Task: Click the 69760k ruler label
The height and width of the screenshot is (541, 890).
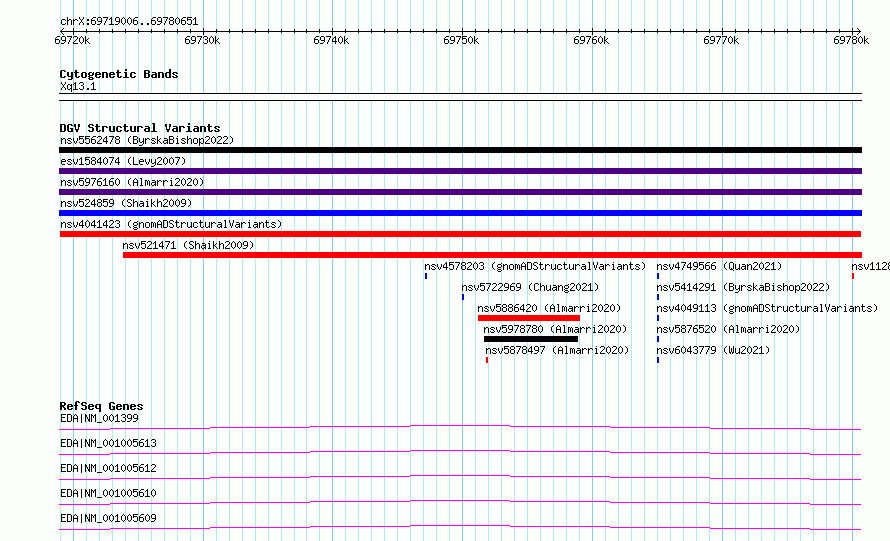Action: pyautogui.click(x=591, y=40)
